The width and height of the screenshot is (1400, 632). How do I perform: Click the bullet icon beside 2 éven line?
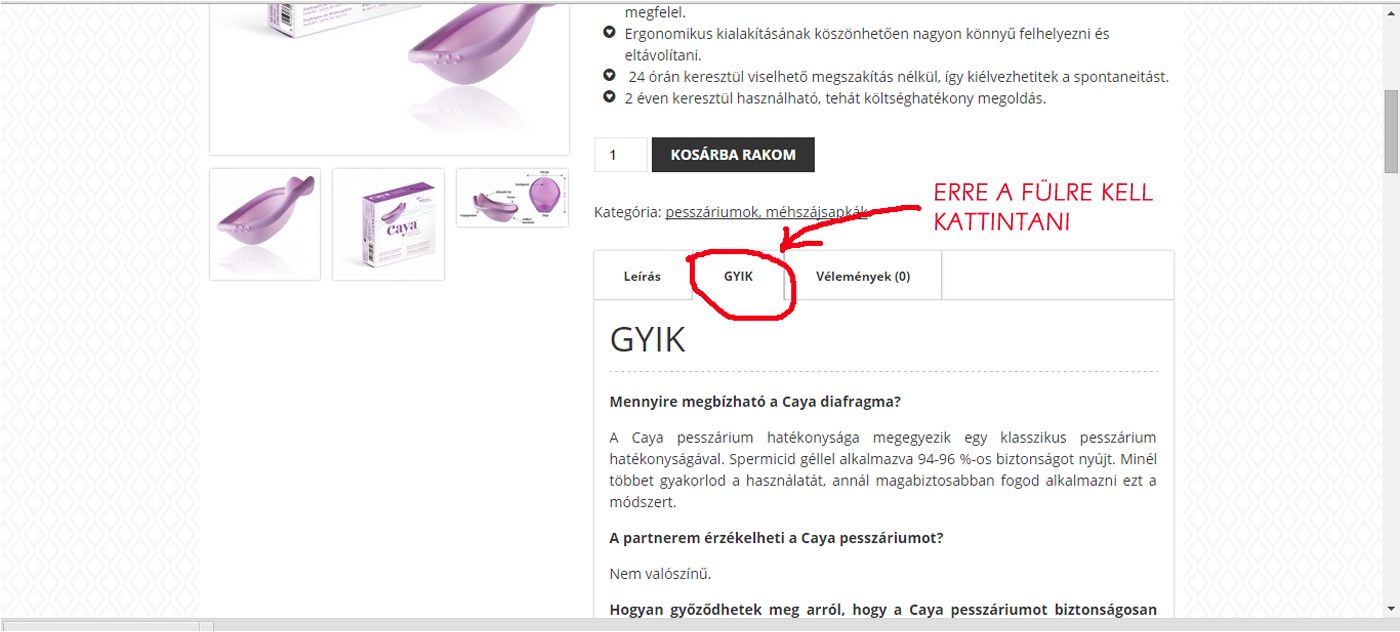[x=609, y=98]
